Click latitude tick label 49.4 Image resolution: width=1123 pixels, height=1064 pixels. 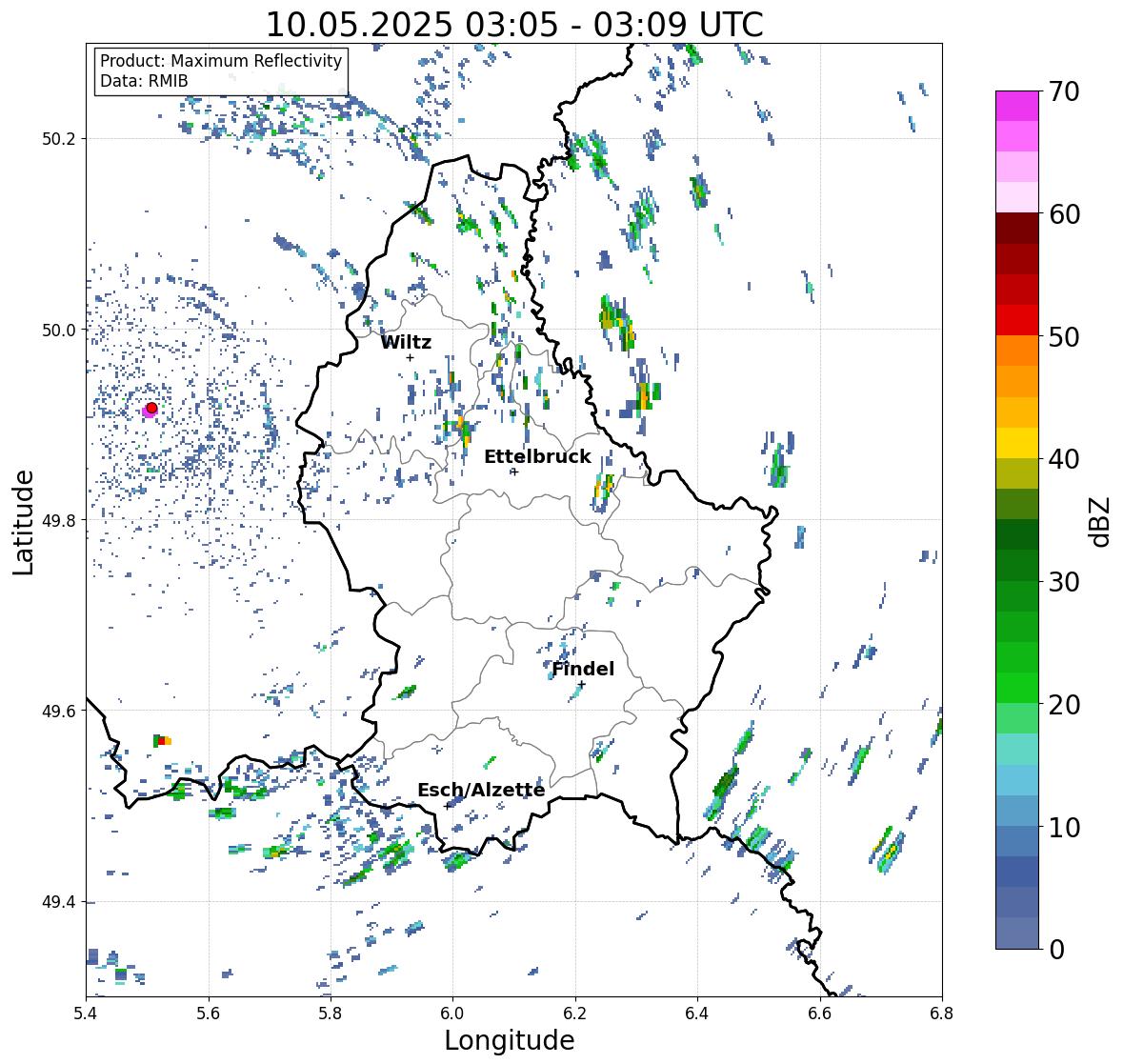point(59,902)
